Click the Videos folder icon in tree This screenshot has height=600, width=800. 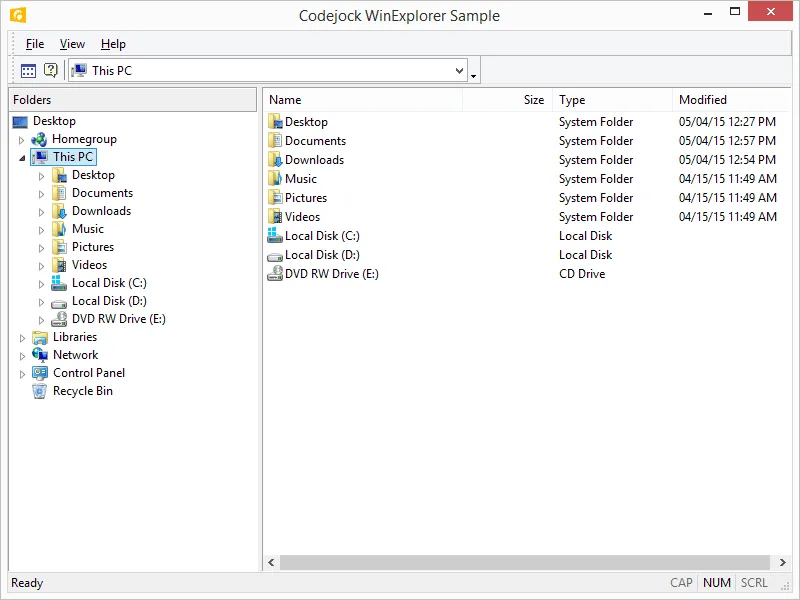59,265
